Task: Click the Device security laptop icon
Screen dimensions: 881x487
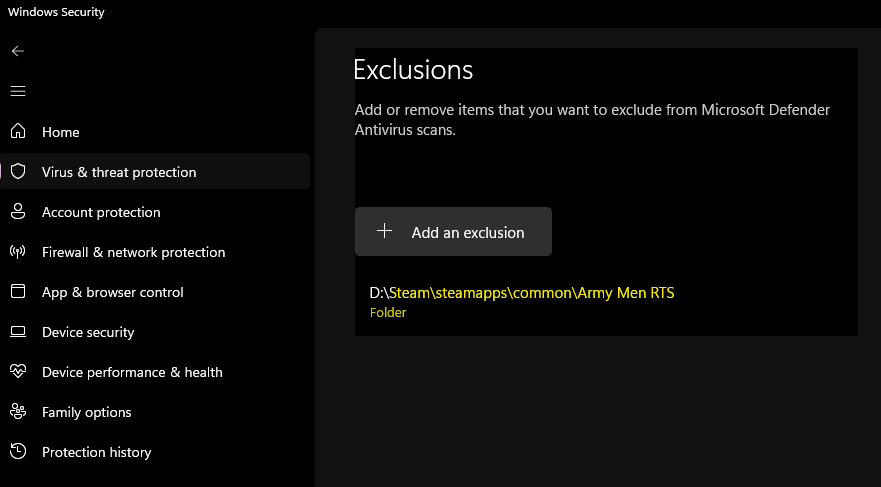Action: click(17, 332)
